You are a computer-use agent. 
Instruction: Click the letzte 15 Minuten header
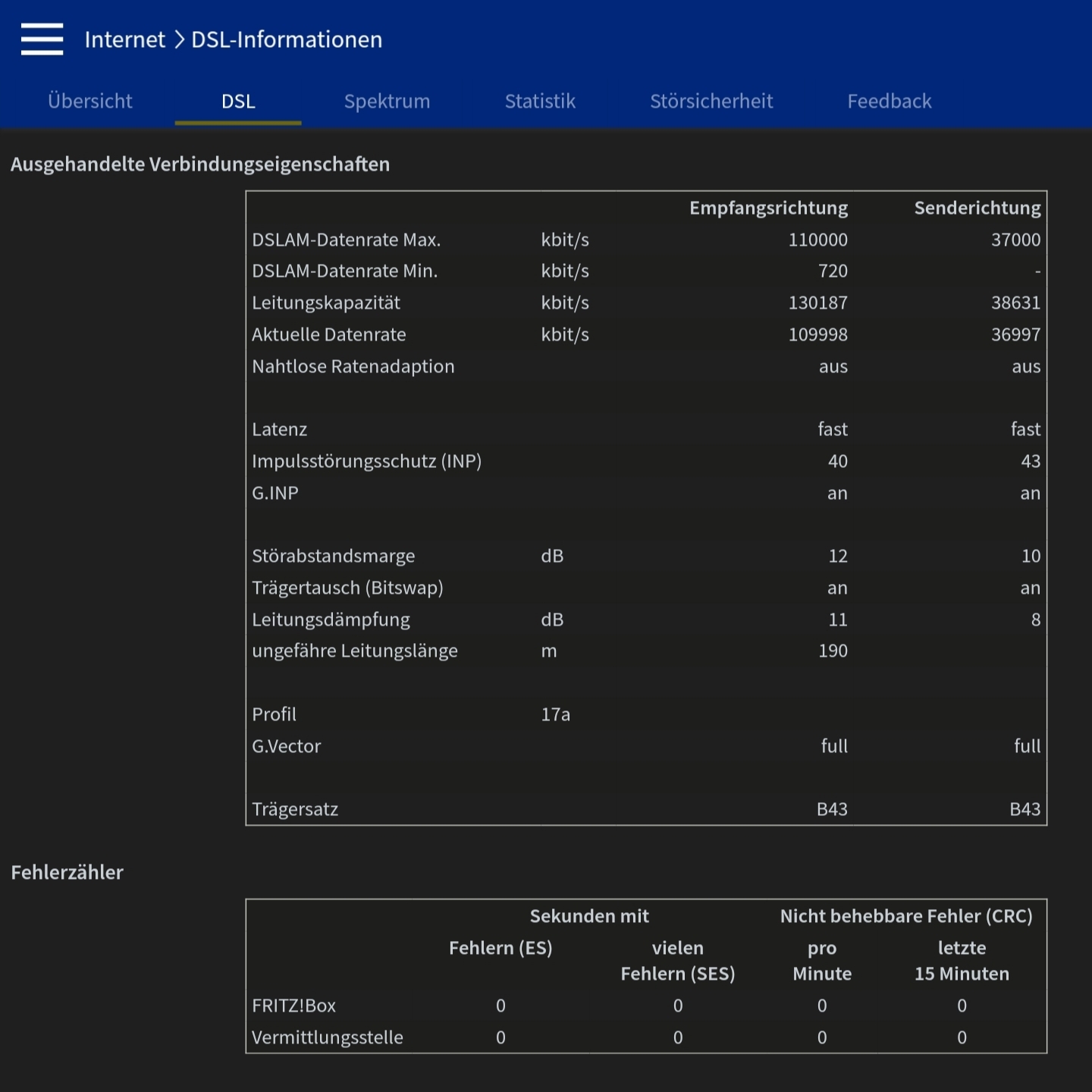pos(962,961)
